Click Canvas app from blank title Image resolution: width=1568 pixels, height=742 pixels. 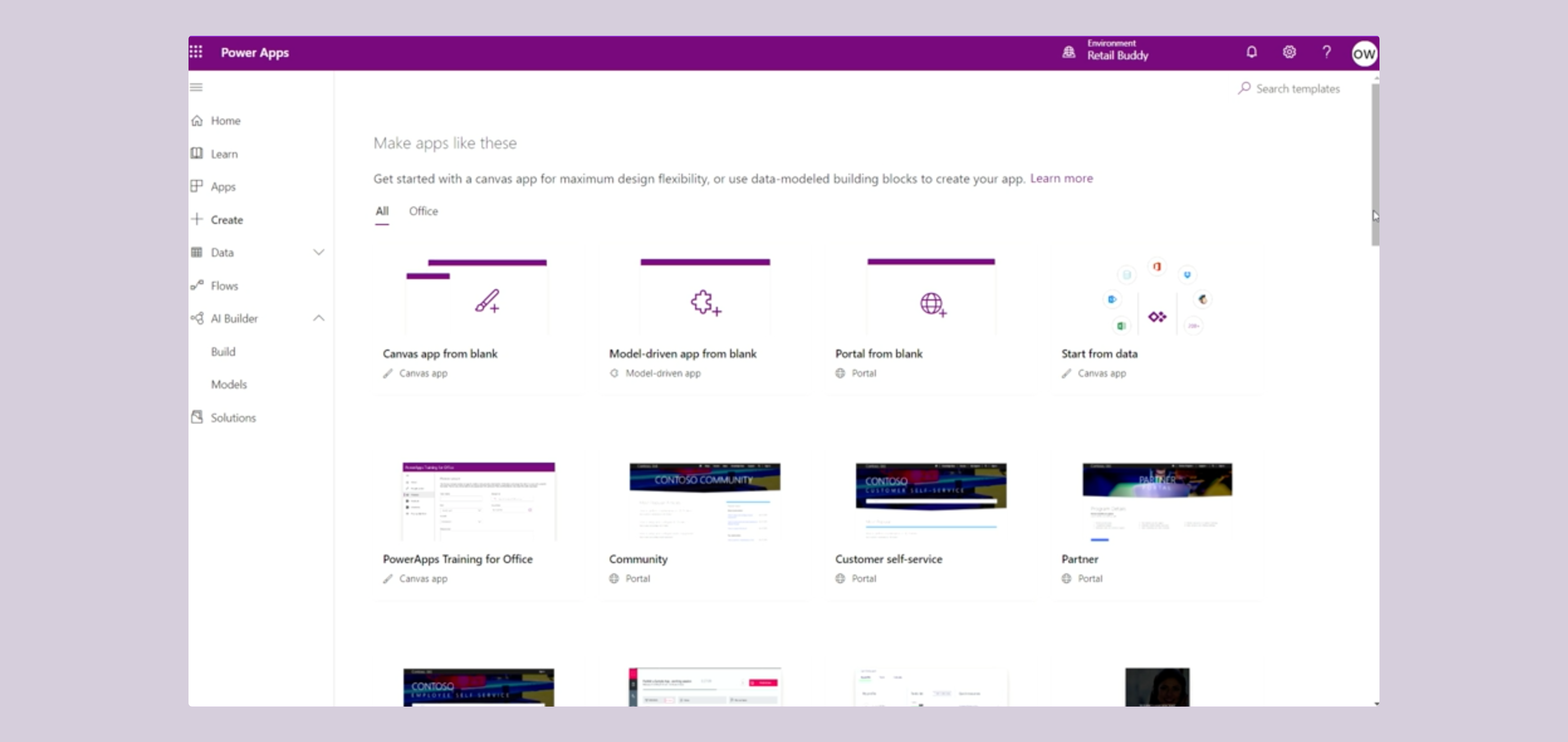(439, 354)
